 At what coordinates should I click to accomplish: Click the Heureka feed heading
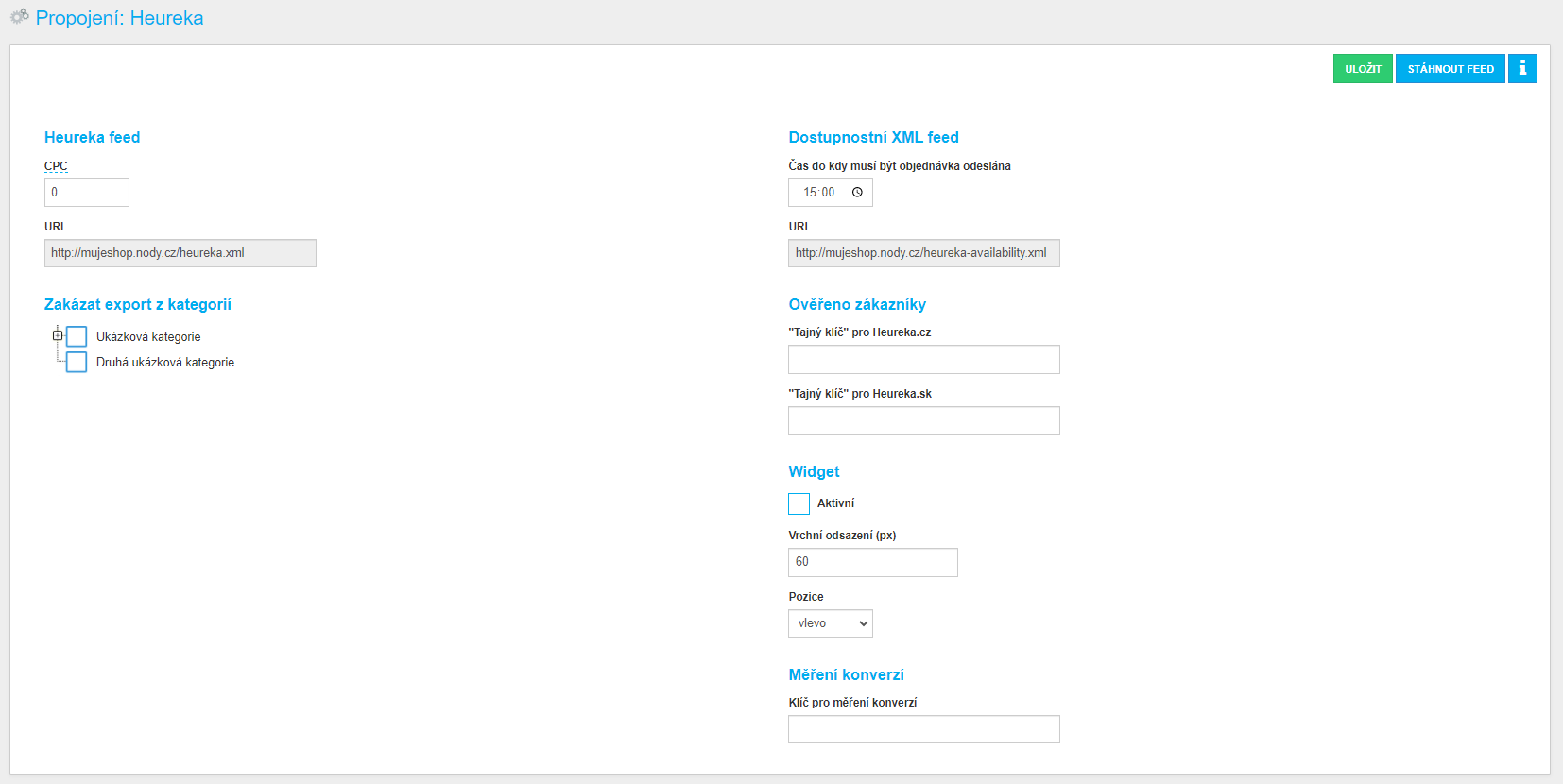coord(92,138)
